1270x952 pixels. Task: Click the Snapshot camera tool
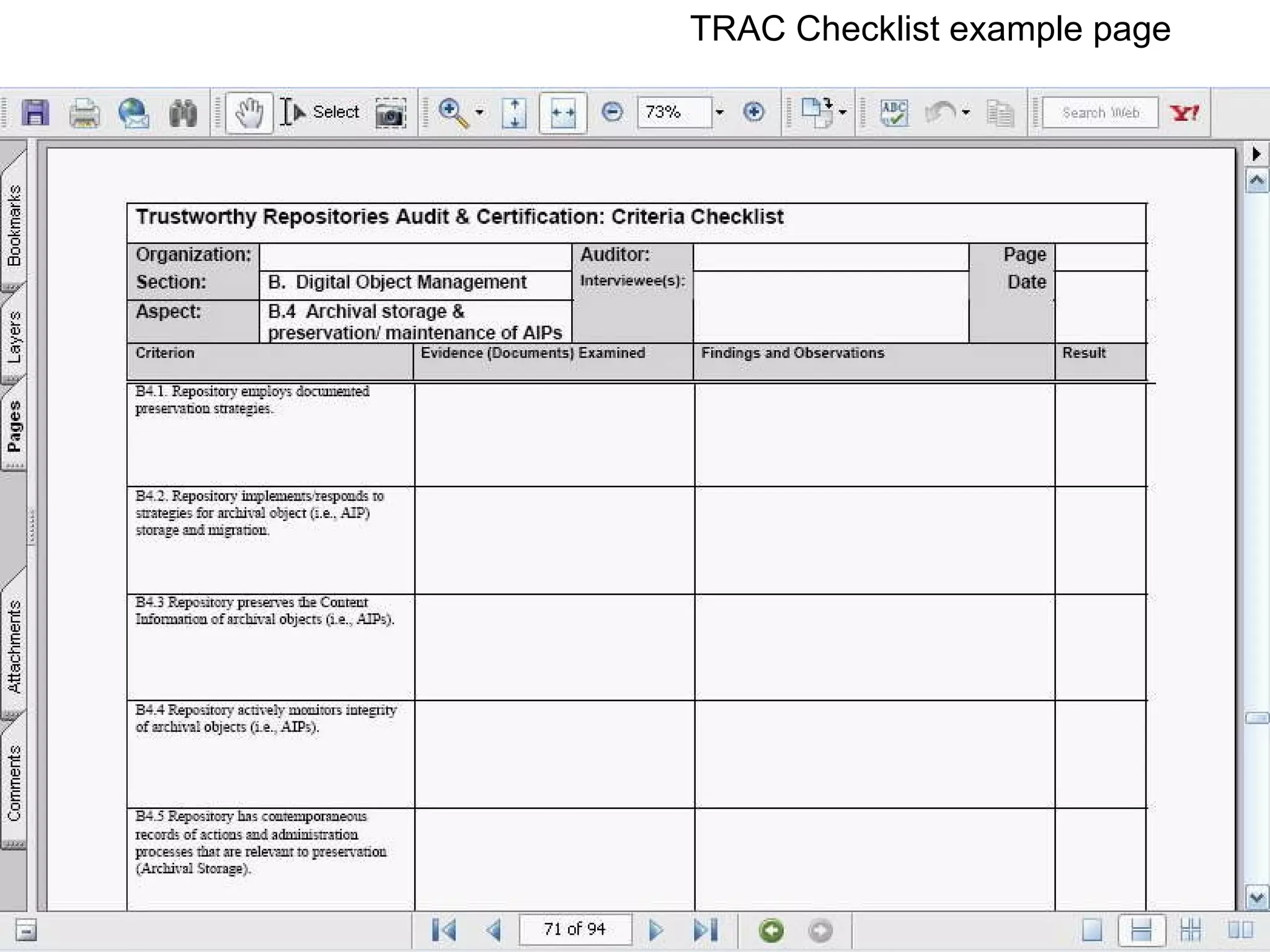(x=391, y=113)
